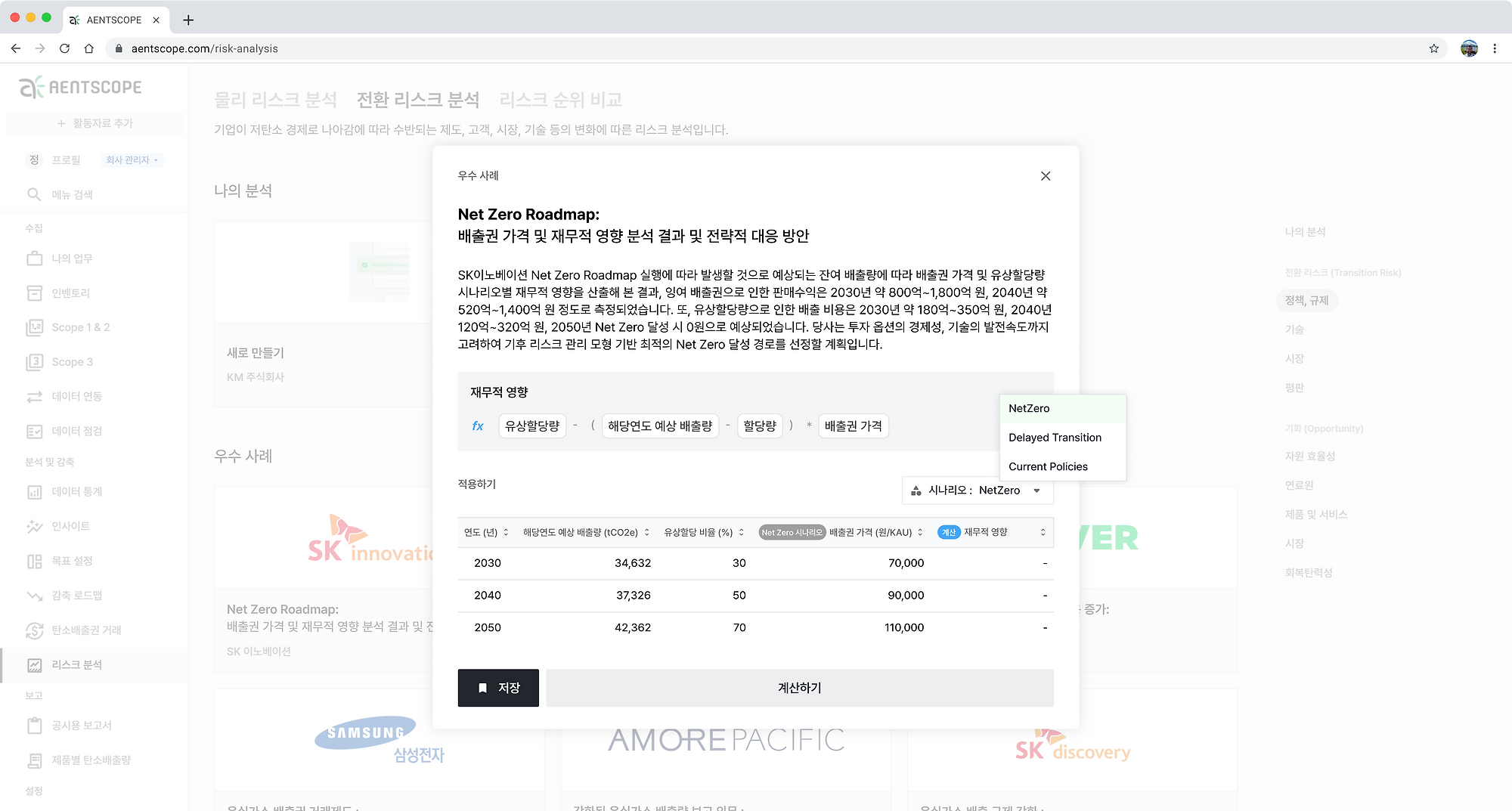
Task: Click 활동자료 추가 button
Action: (94, 123)
